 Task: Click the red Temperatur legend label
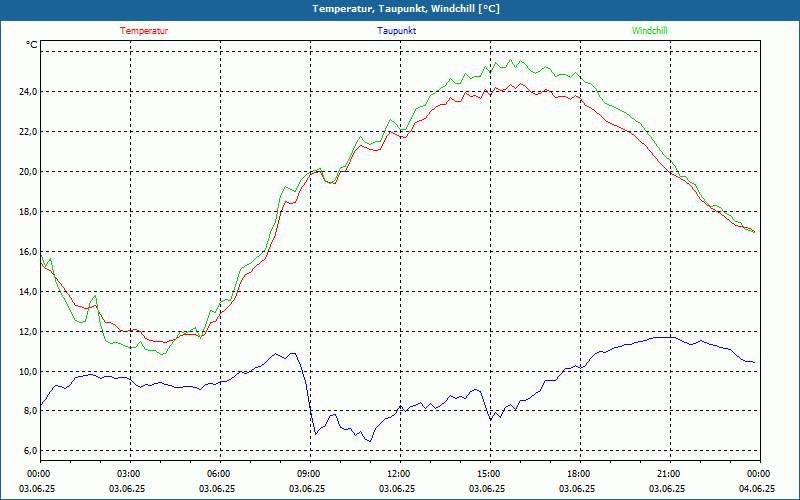144,31
